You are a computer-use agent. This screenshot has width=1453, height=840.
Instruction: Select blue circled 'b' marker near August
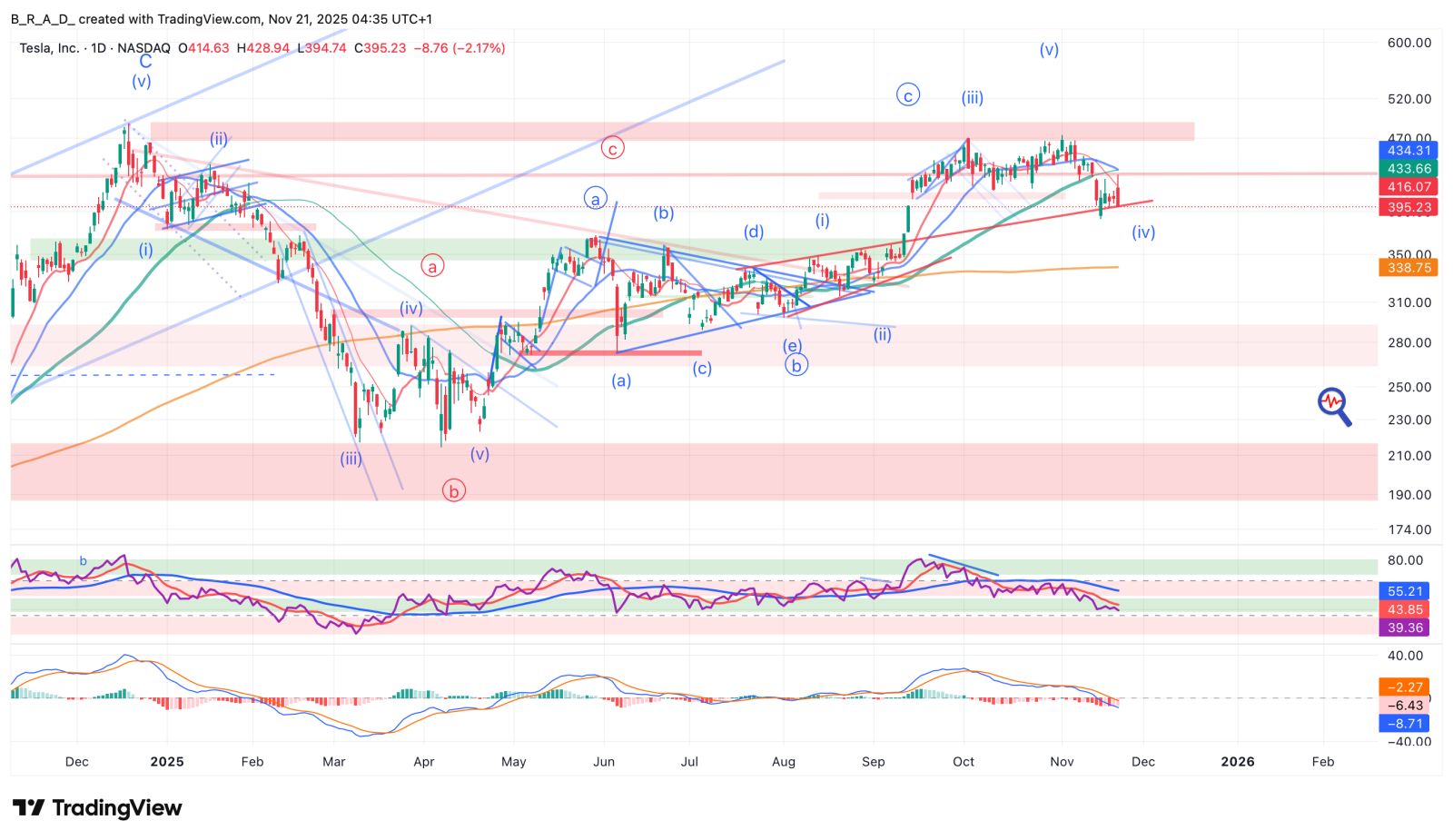796,365
